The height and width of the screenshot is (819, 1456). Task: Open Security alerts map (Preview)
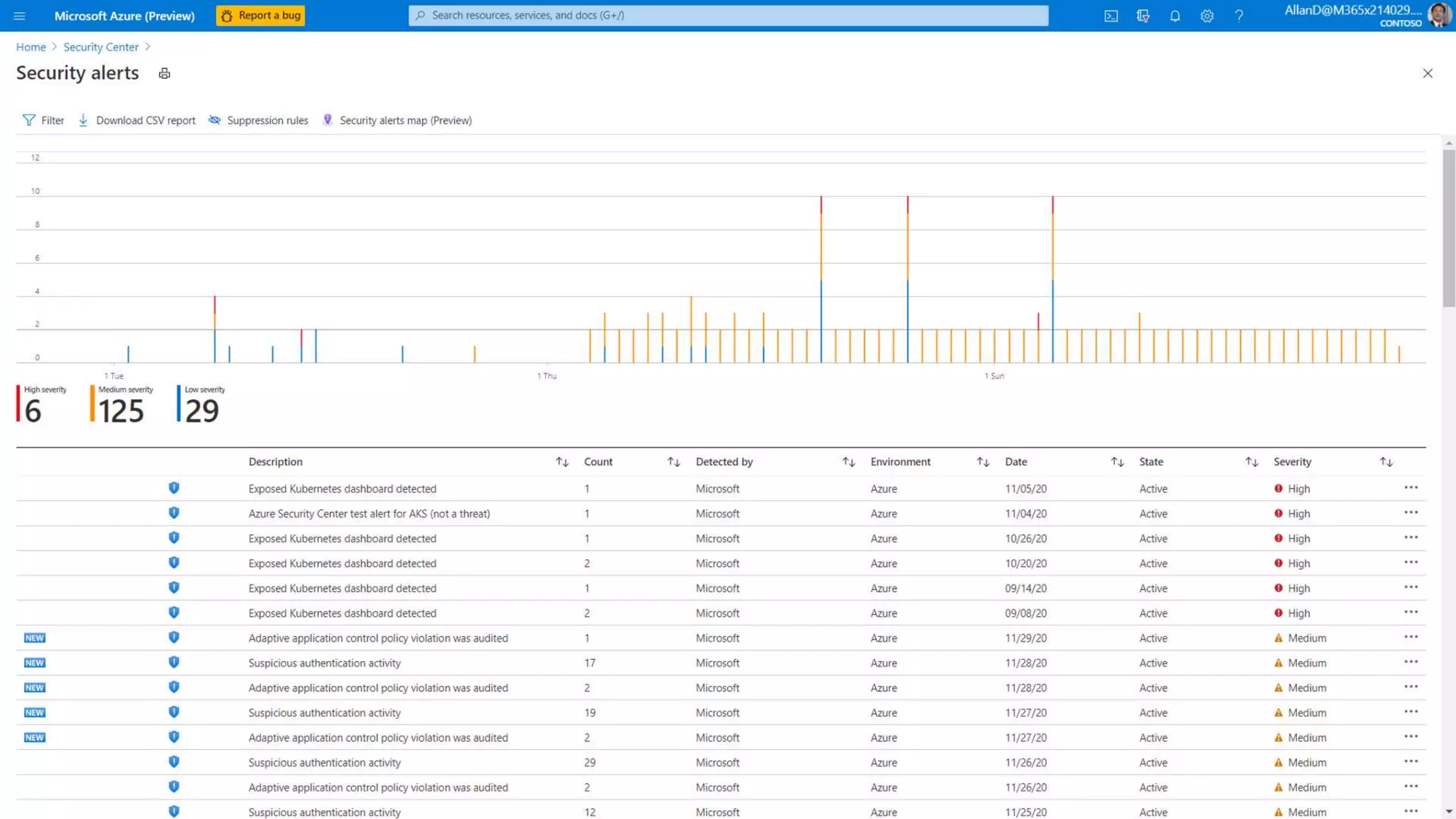coord(397,120)
